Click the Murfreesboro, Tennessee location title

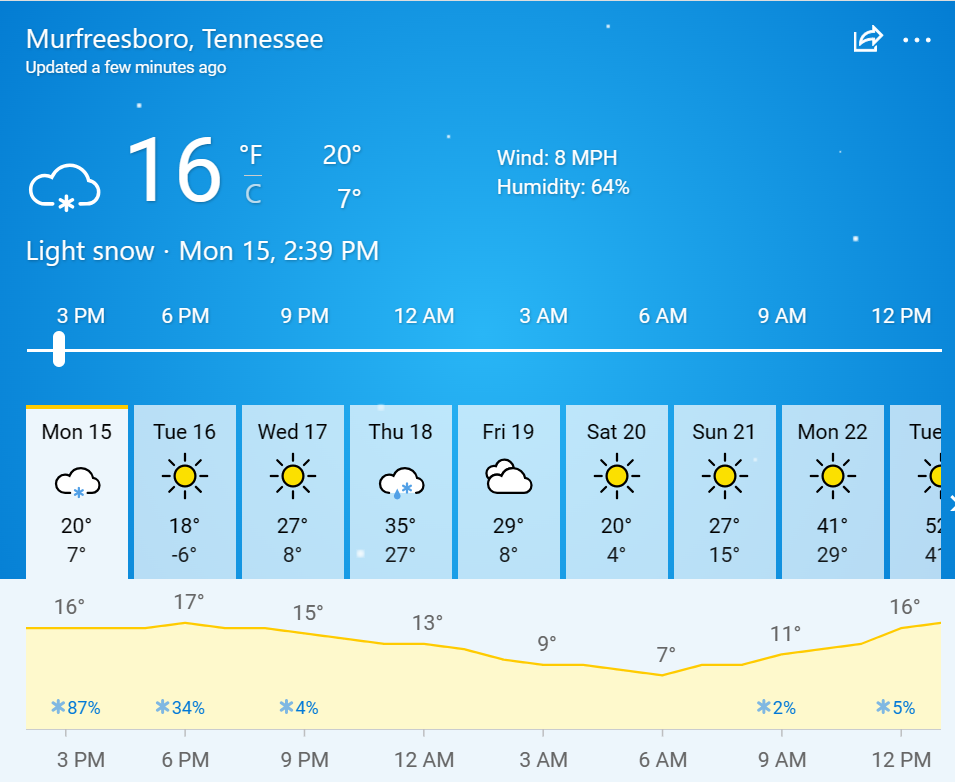174,39
